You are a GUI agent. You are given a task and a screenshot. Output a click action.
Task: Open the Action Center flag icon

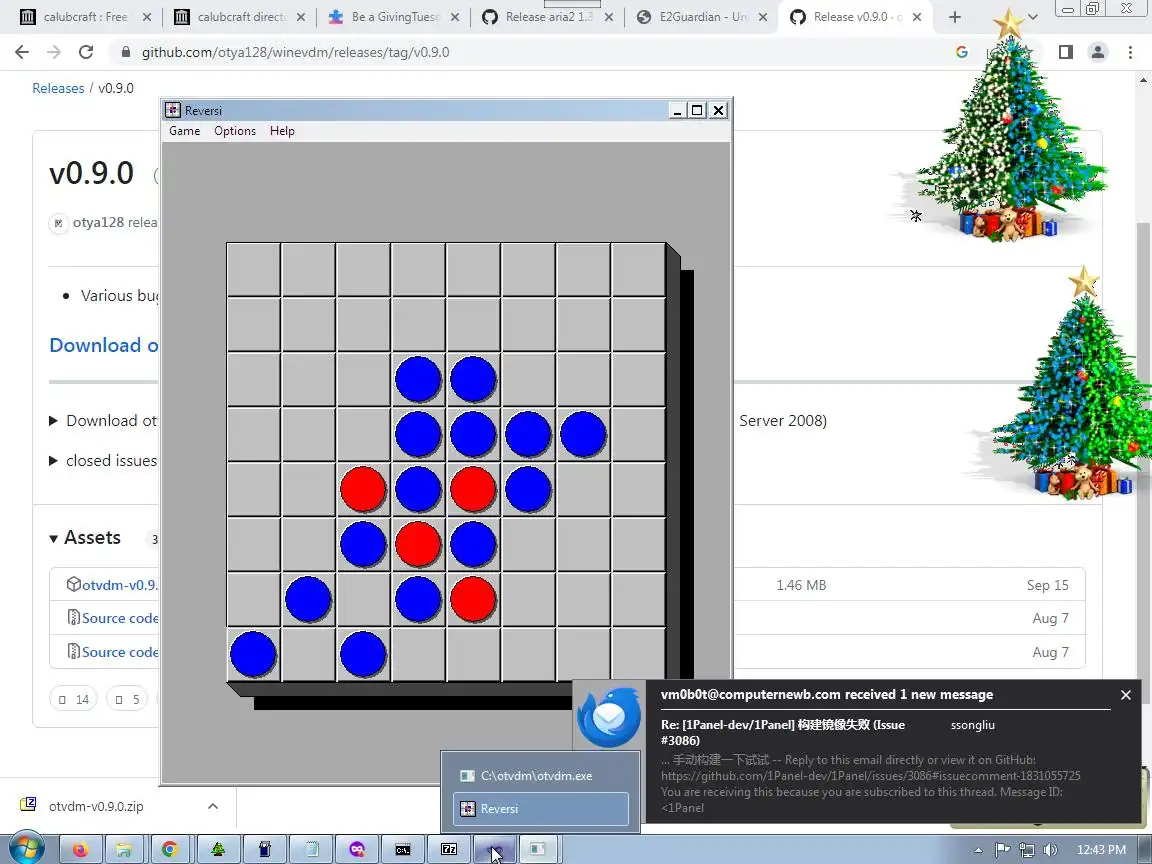pyautogui.click(x=1002, y=850)
